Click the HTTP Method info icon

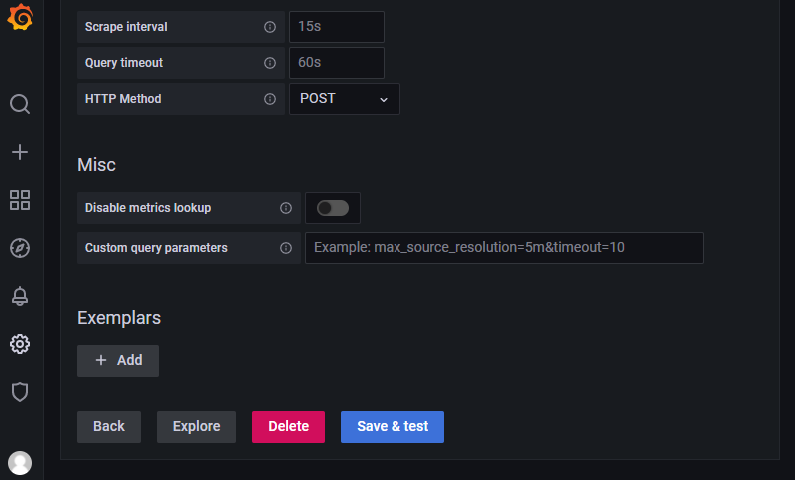(270, 99)
